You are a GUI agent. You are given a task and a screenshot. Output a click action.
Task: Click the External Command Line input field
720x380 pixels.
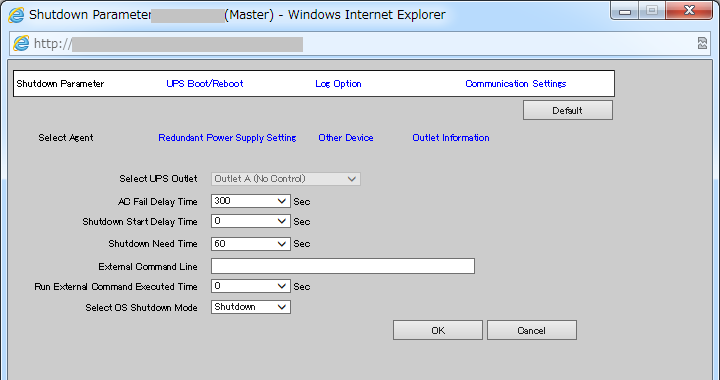(343, 266)
